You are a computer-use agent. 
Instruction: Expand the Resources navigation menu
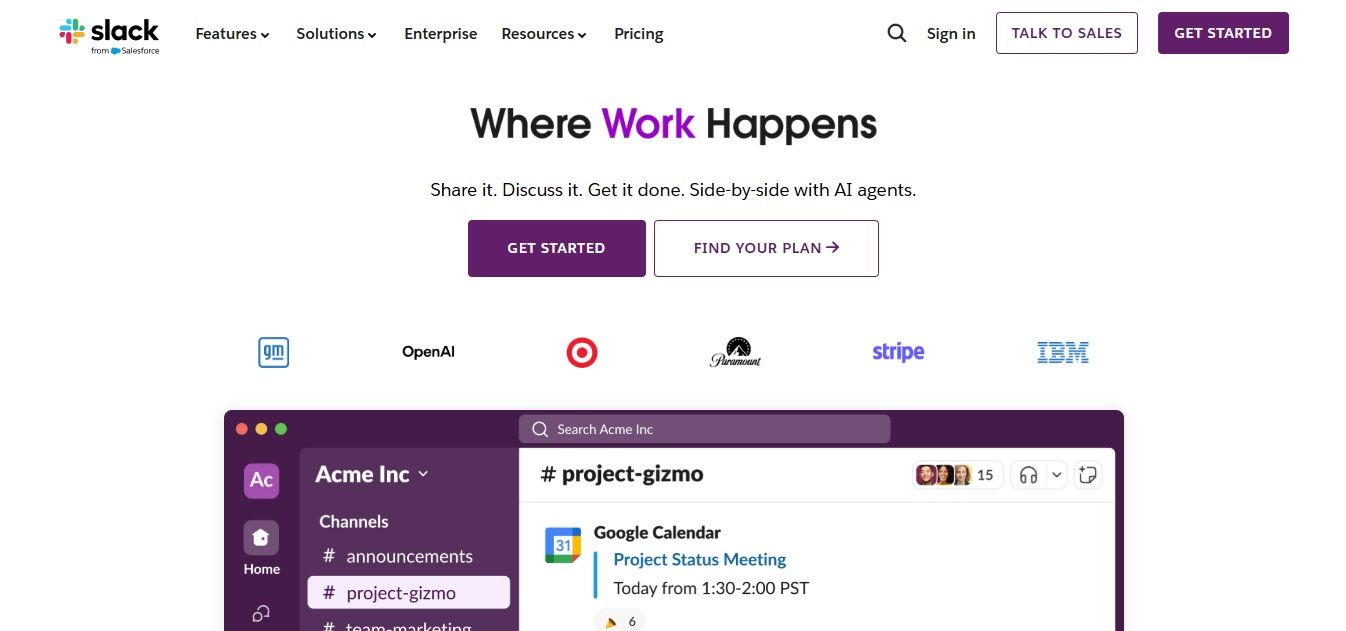(x=543, y=33)
